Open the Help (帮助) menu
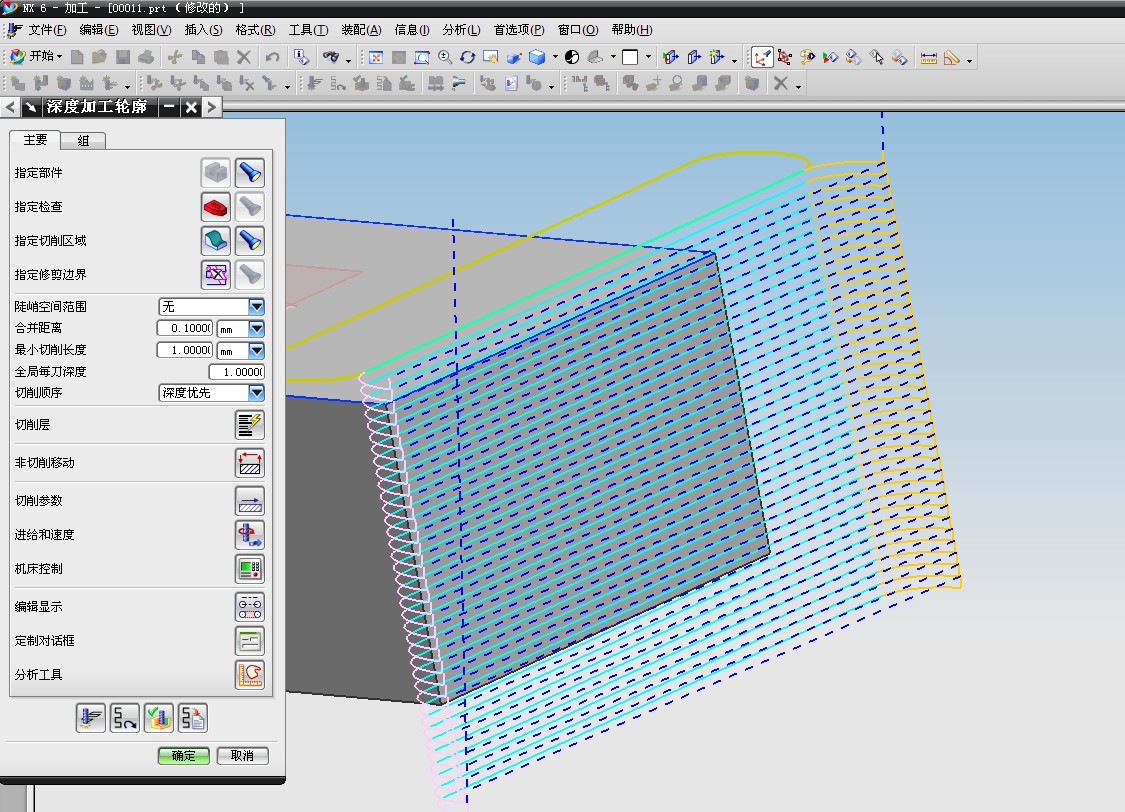Image resolution: width=1125 pixels, height=812 pixels. coord(631,29)
